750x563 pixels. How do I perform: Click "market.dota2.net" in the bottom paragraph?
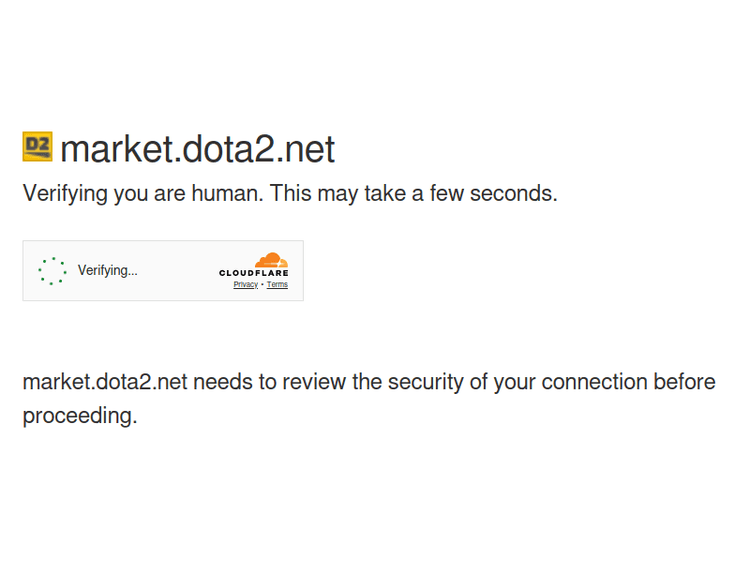tap(105, 382)
